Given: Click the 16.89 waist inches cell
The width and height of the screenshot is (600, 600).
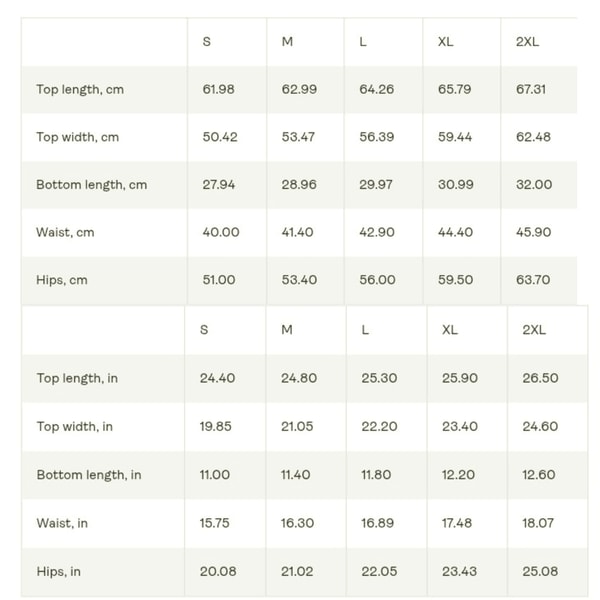Looking at the screenshot, I should (379, 523).
